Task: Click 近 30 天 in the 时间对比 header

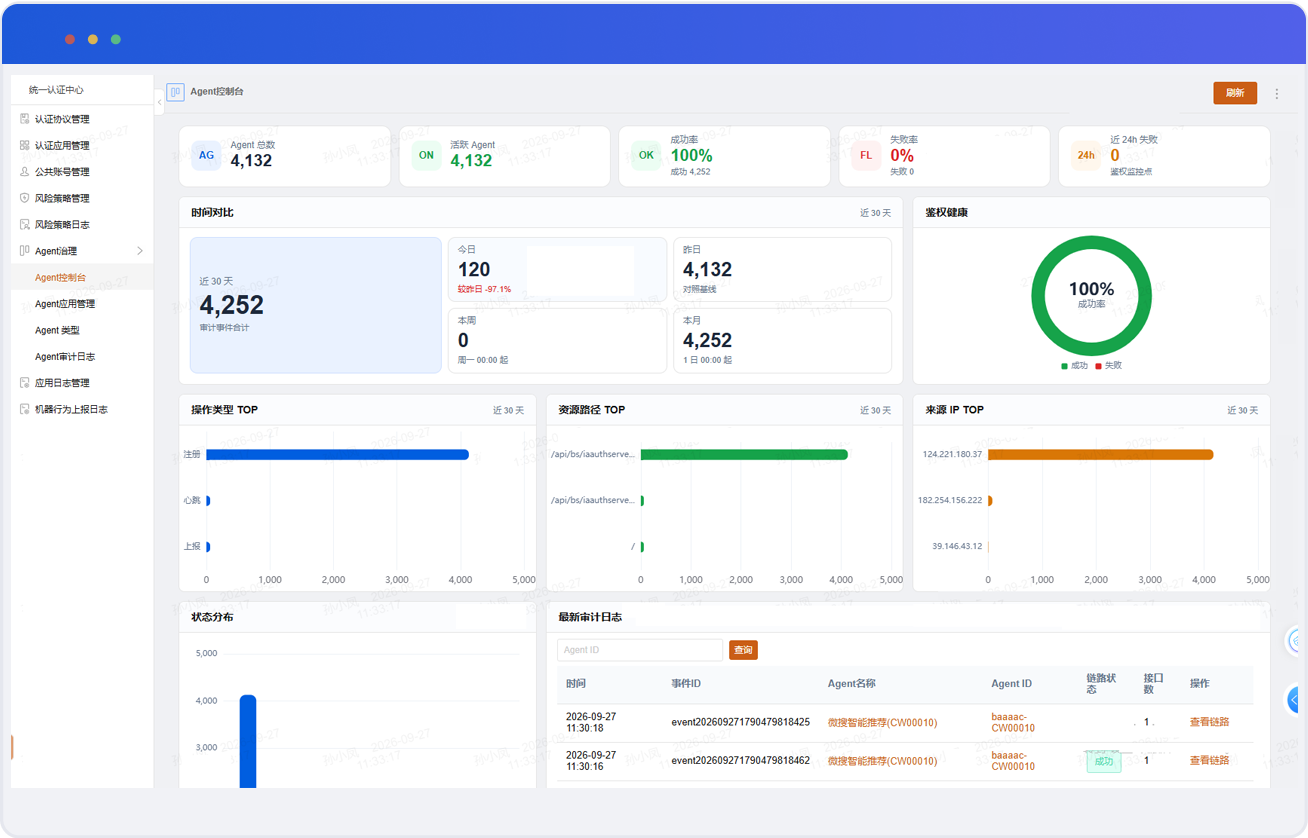Action: 875,213
